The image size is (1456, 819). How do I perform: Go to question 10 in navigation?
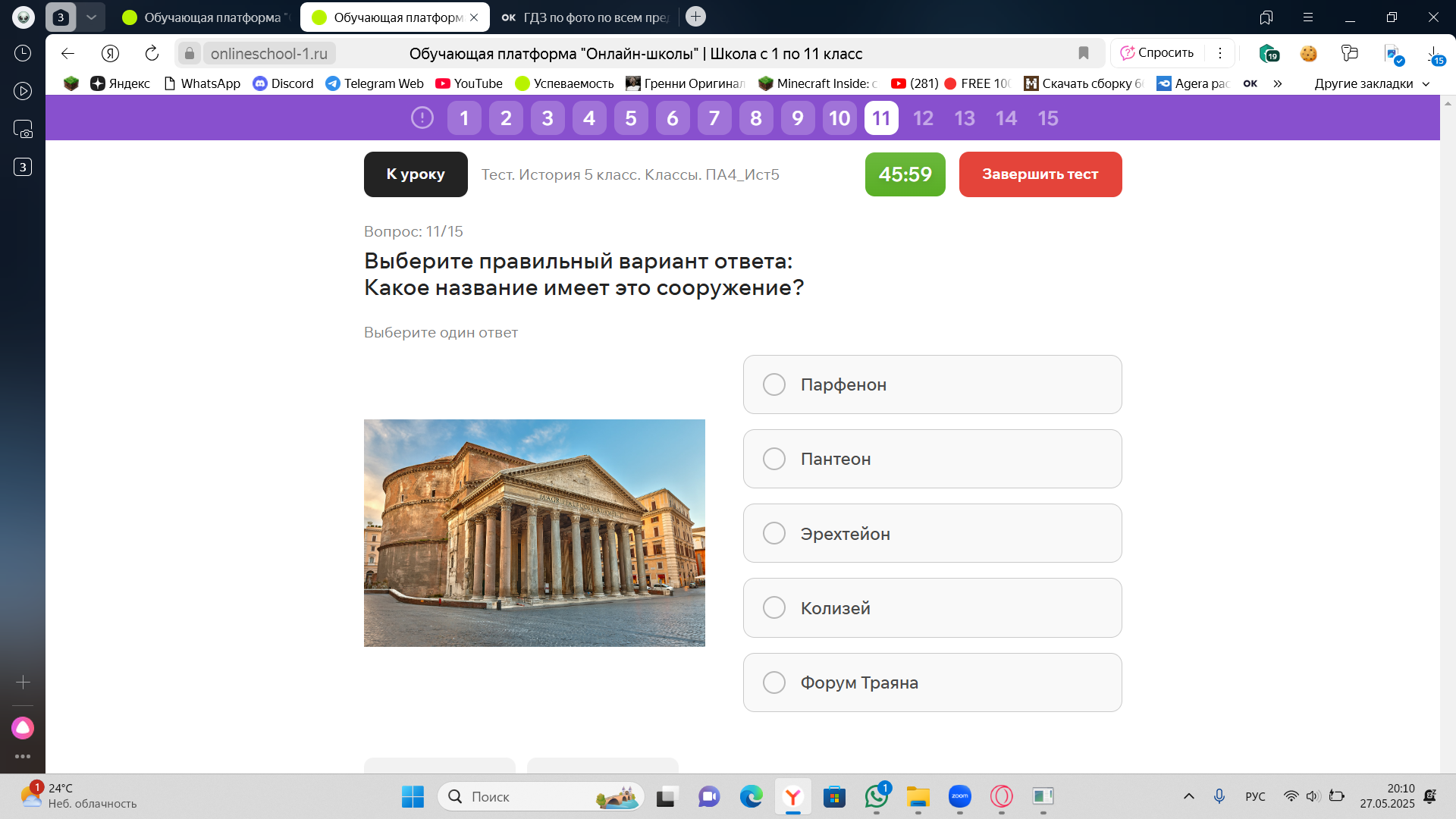tap(839, 118)
